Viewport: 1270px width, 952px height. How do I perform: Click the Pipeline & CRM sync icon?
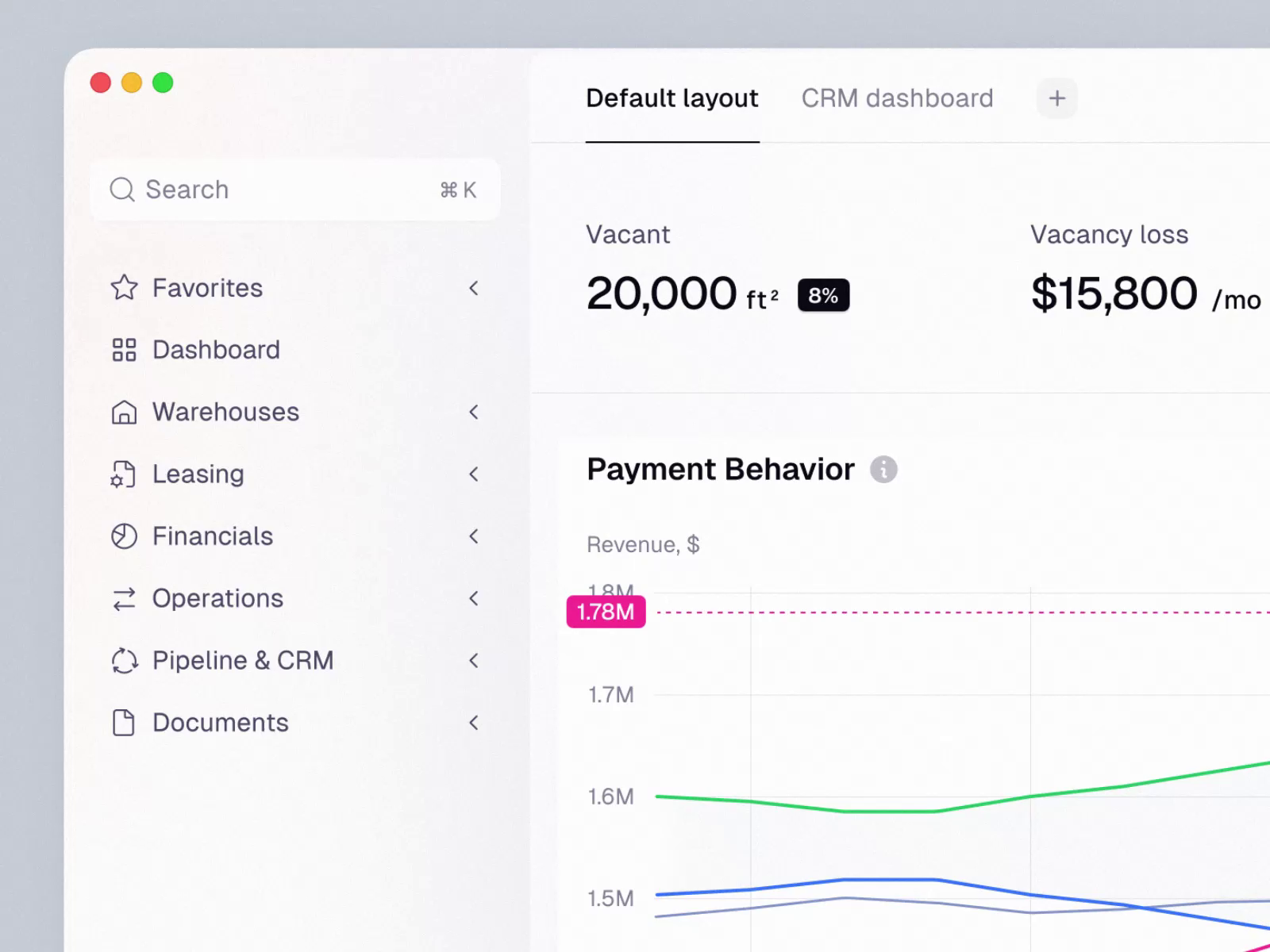[x=124, y=660]
